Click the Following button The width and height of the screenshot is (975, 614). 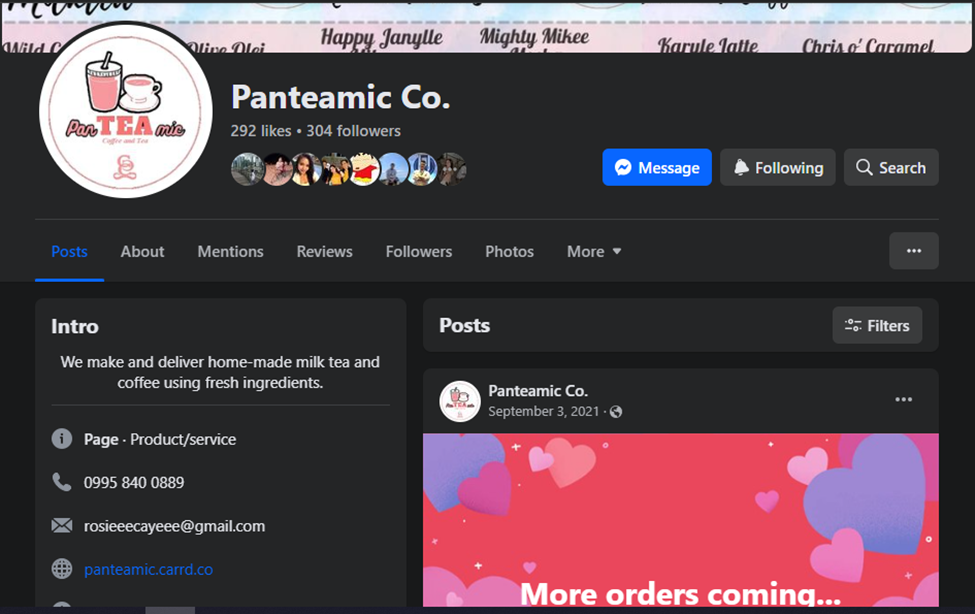[778, 167]
